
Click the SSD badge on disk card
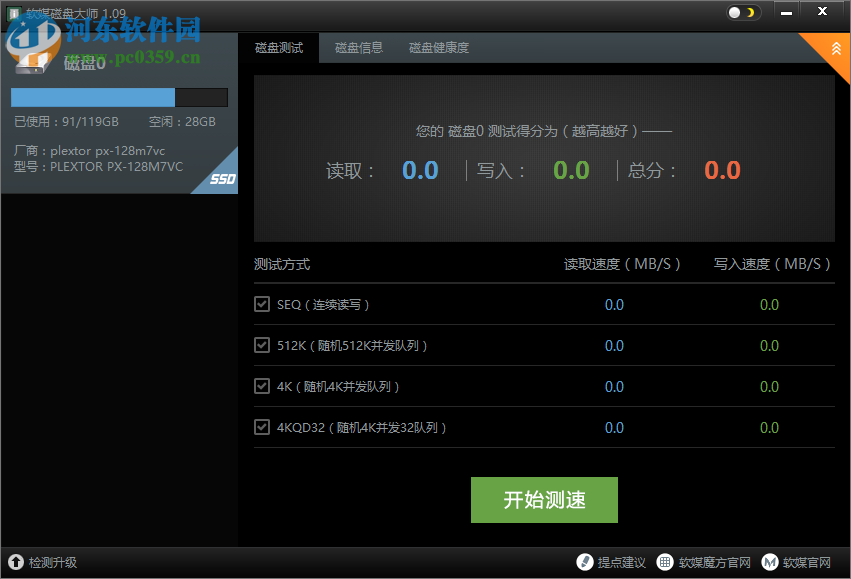coord(223,179)
